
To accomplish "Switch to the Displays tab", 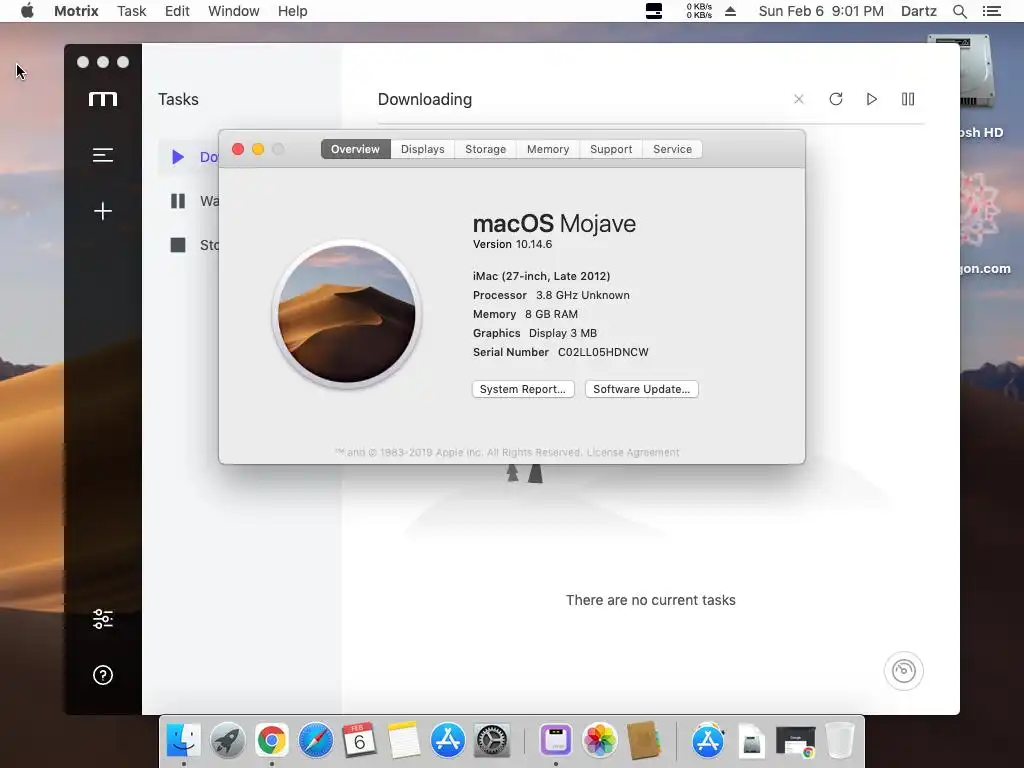I will tap(423, 149).
